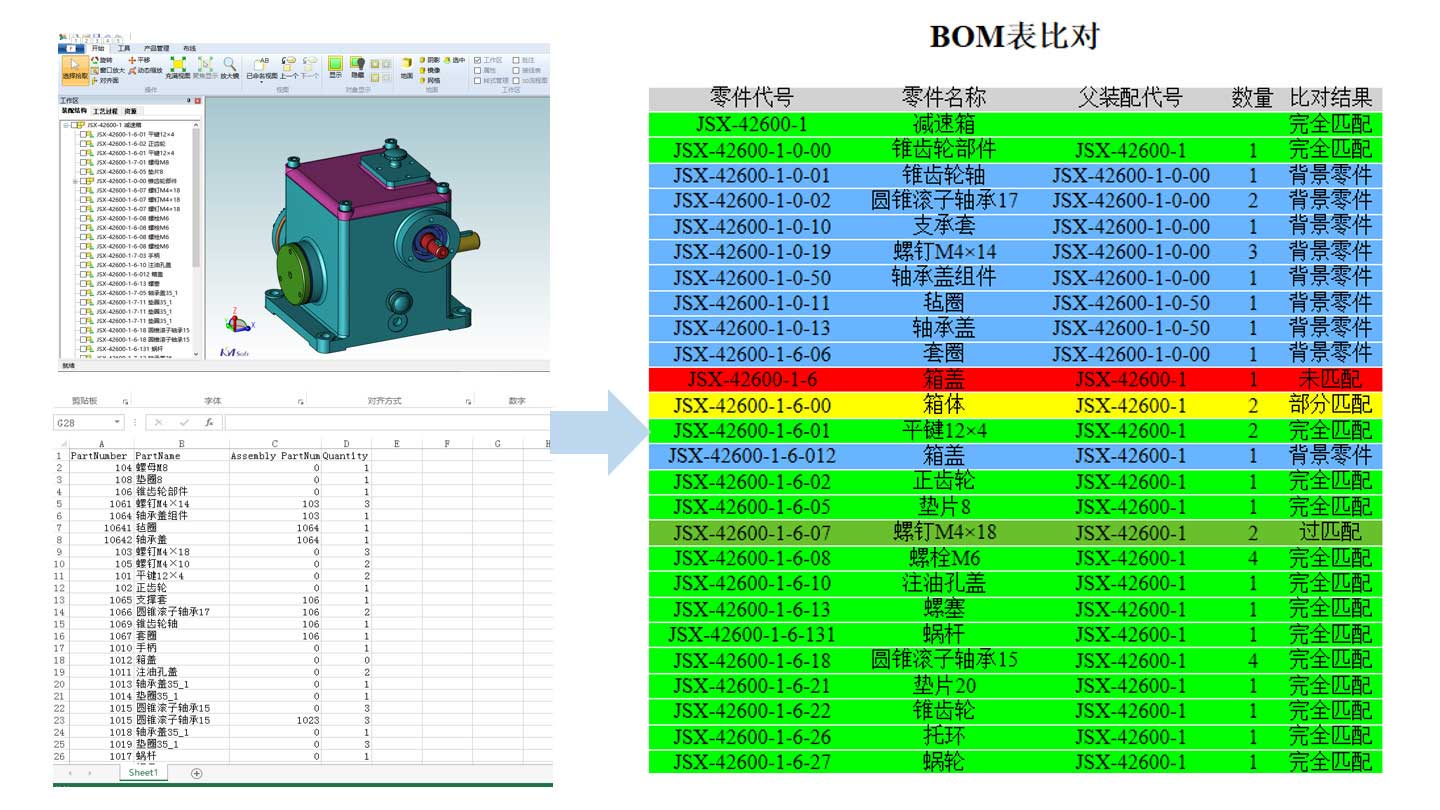Toggle visibility checkbox of JSX-42600-1-7-03 手柄
The image size is (1440, 810).
[x=83, y=256]
